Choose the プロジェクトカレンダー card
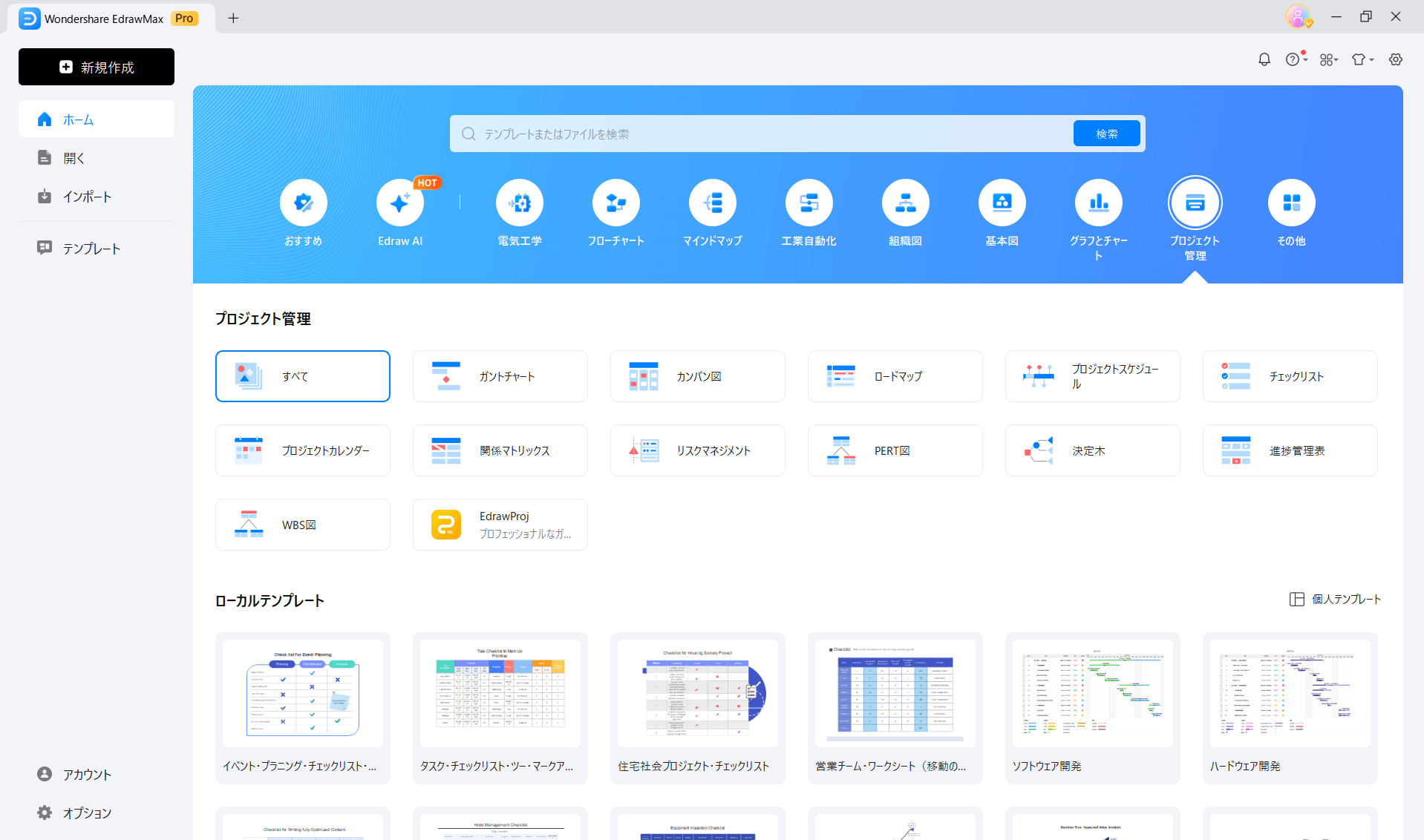The width and height of the screenshot is (1424, 840). tap(303, 450)
